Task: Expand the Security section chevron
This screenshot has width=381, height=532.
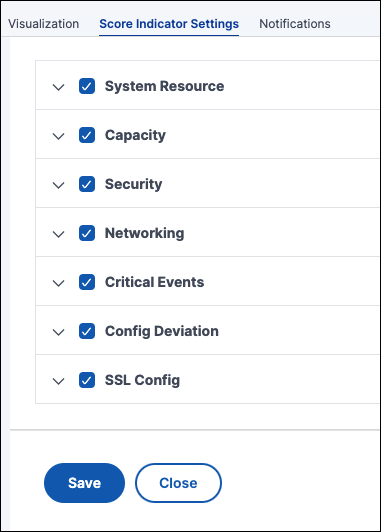Action: [59, 185]
